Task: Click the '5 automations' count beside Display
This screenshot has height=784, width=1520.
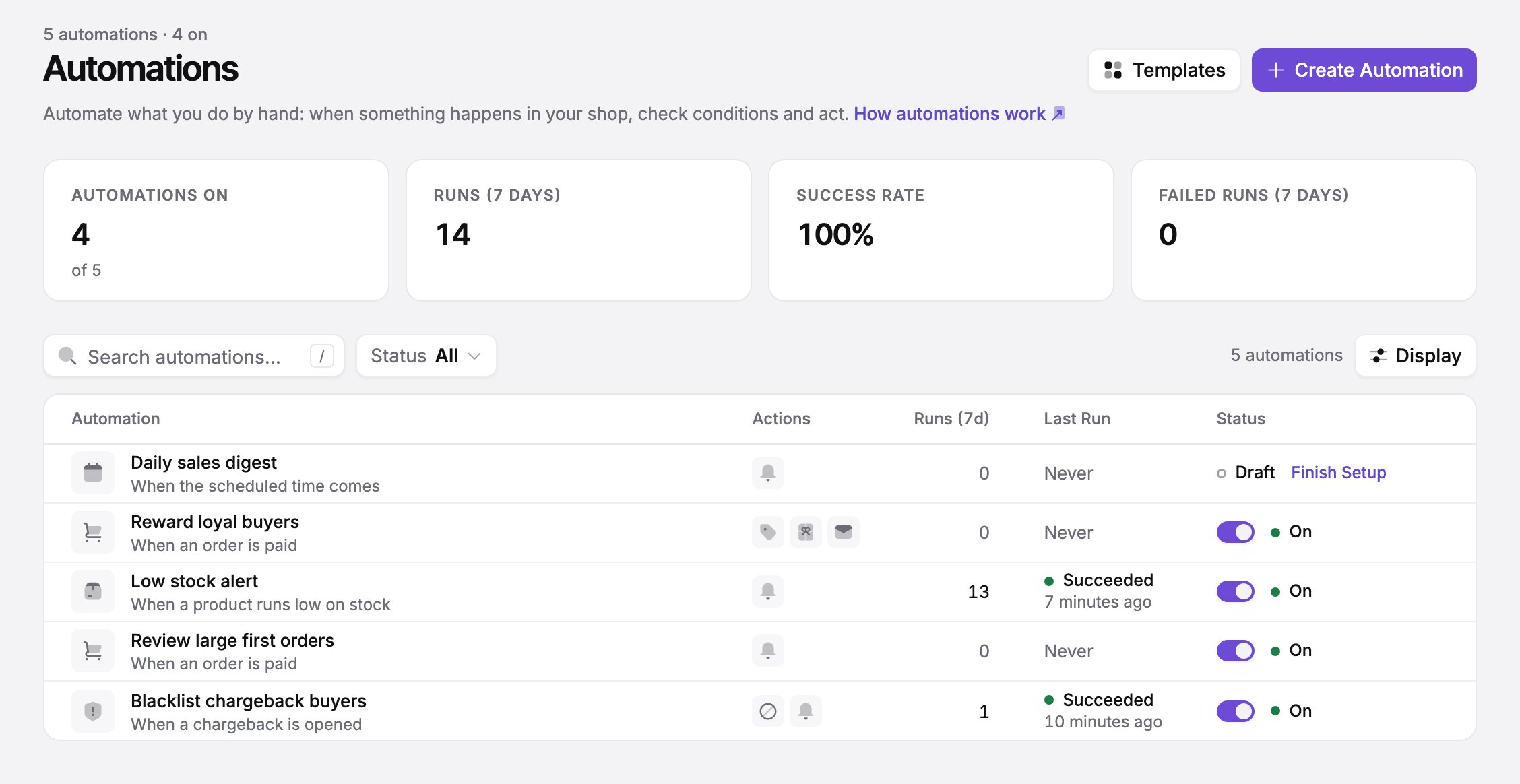Action: pyautogui.click(x=1287, y=355)
